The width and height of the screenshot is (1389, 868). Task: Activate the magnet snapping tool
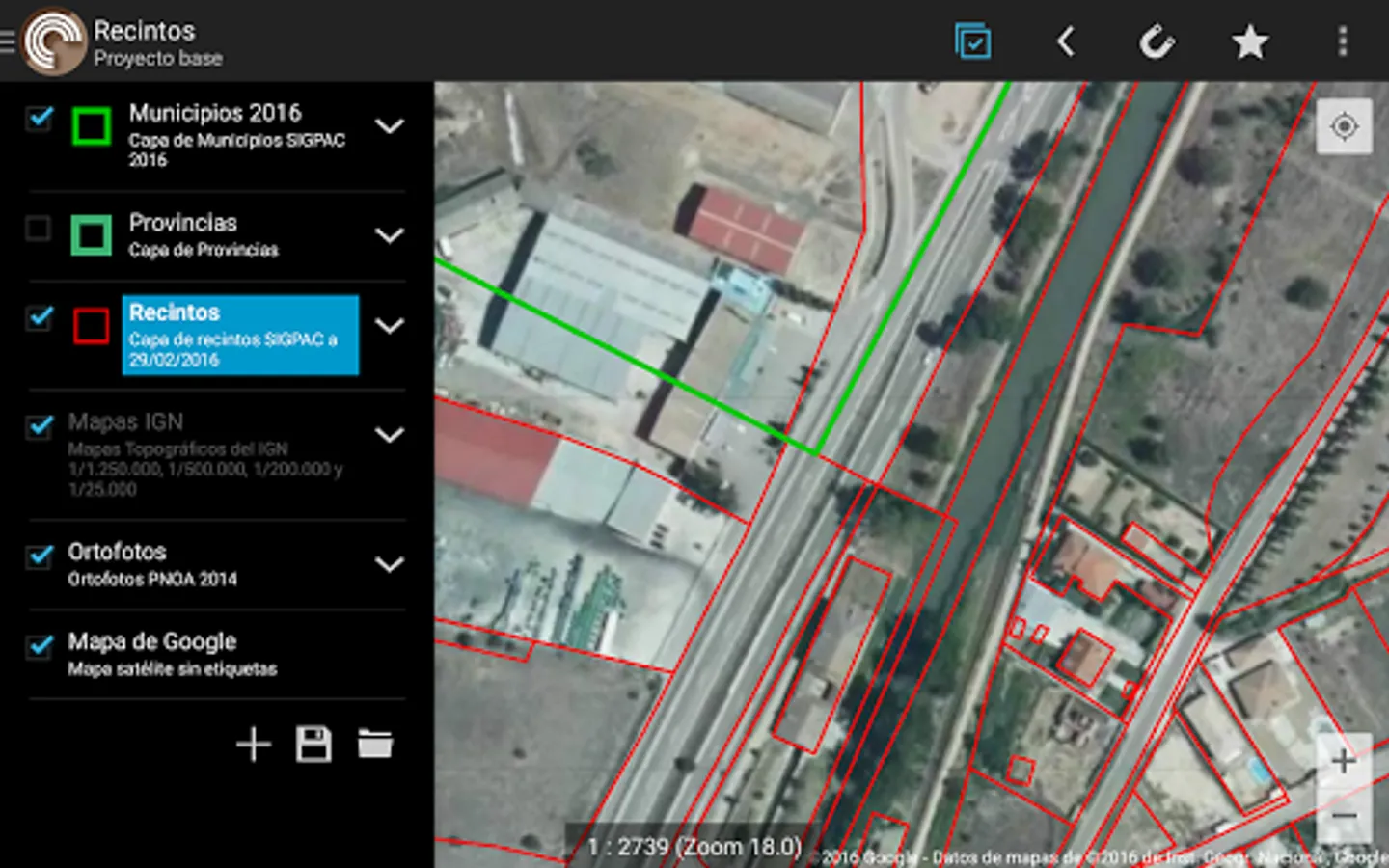[1157, 41]
